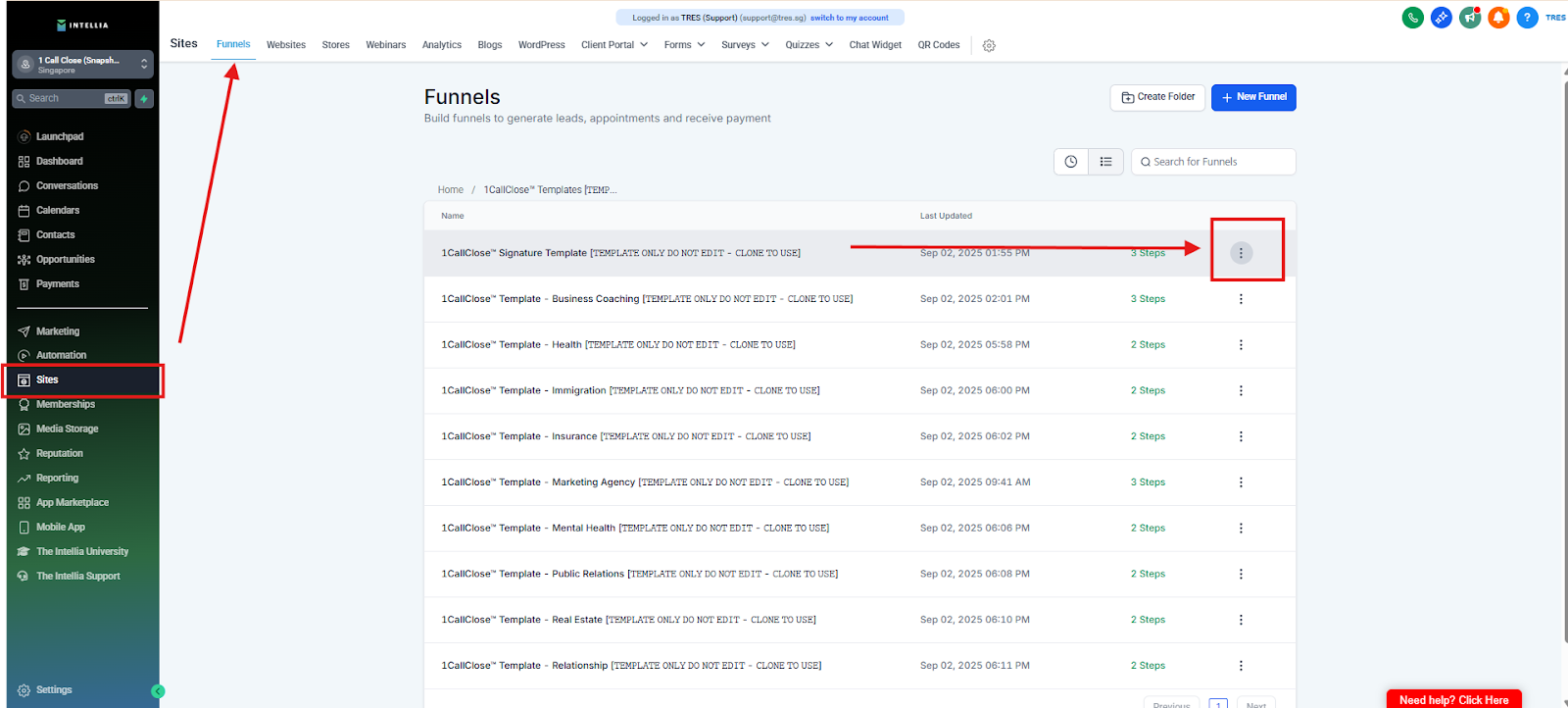The image size is (1568, 708).
Task: Open actions menu for Signature Template row
Action: [1241, 253]
